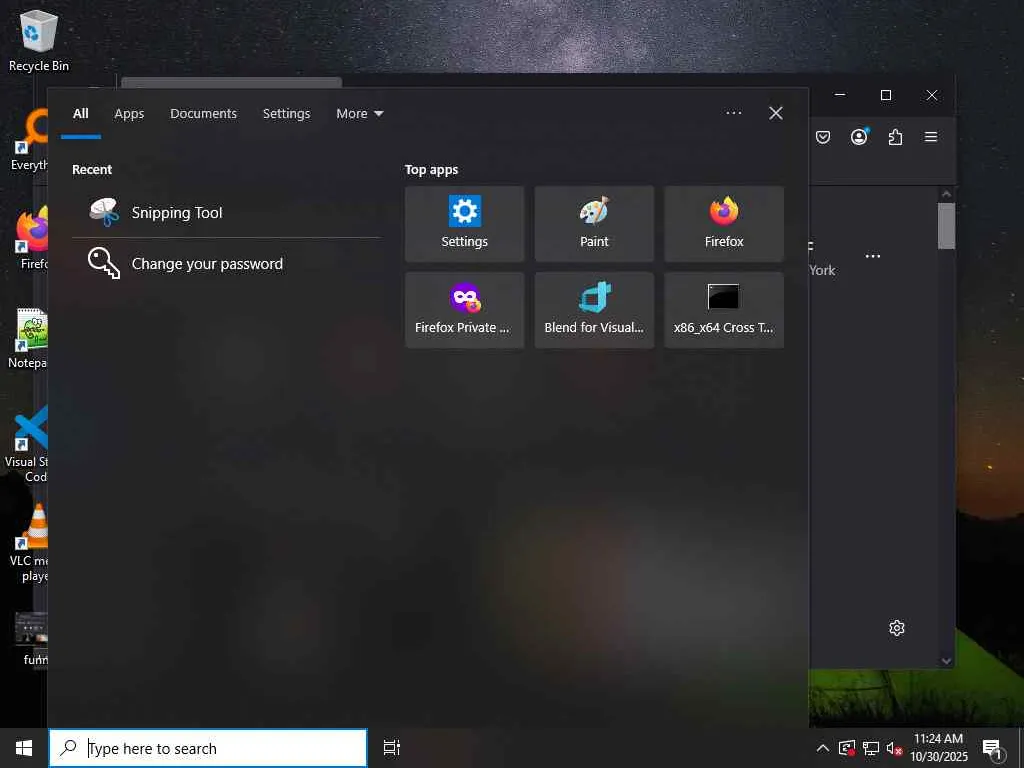1024x768 pixels.
Task: Select Recycle Bin desktop icon
Action: [x=39, y=40]
